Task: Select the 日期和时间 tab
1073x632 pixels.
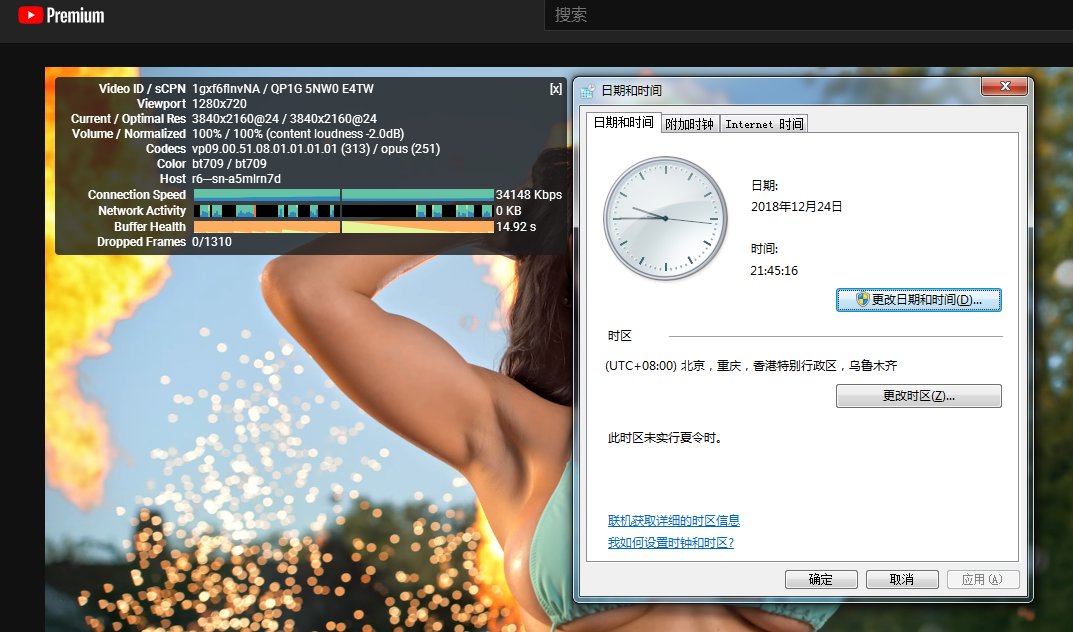Action: point(623,123)
